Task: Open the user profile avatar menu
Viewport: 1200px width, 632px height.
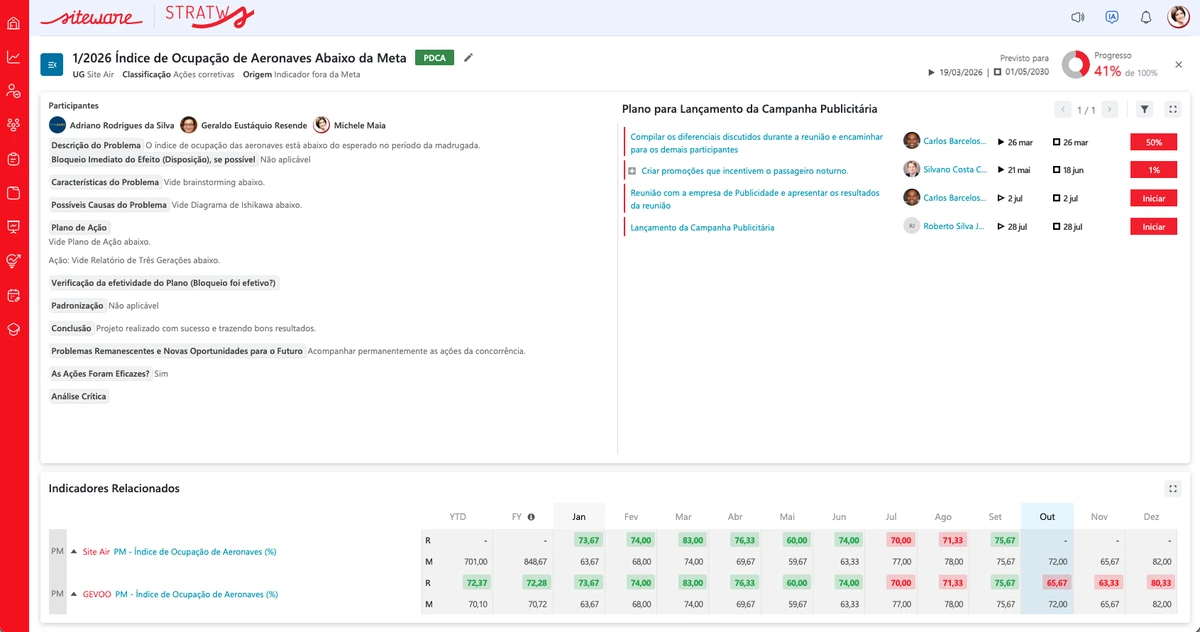Action: click(x=1179, y=17)
